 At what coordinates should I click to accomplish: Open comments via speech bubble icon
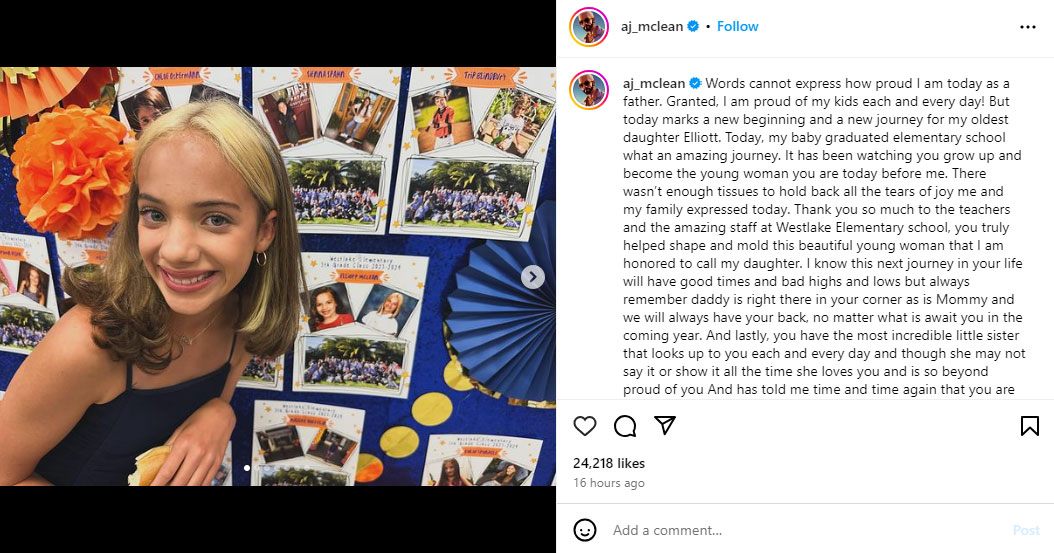(625, 426)
